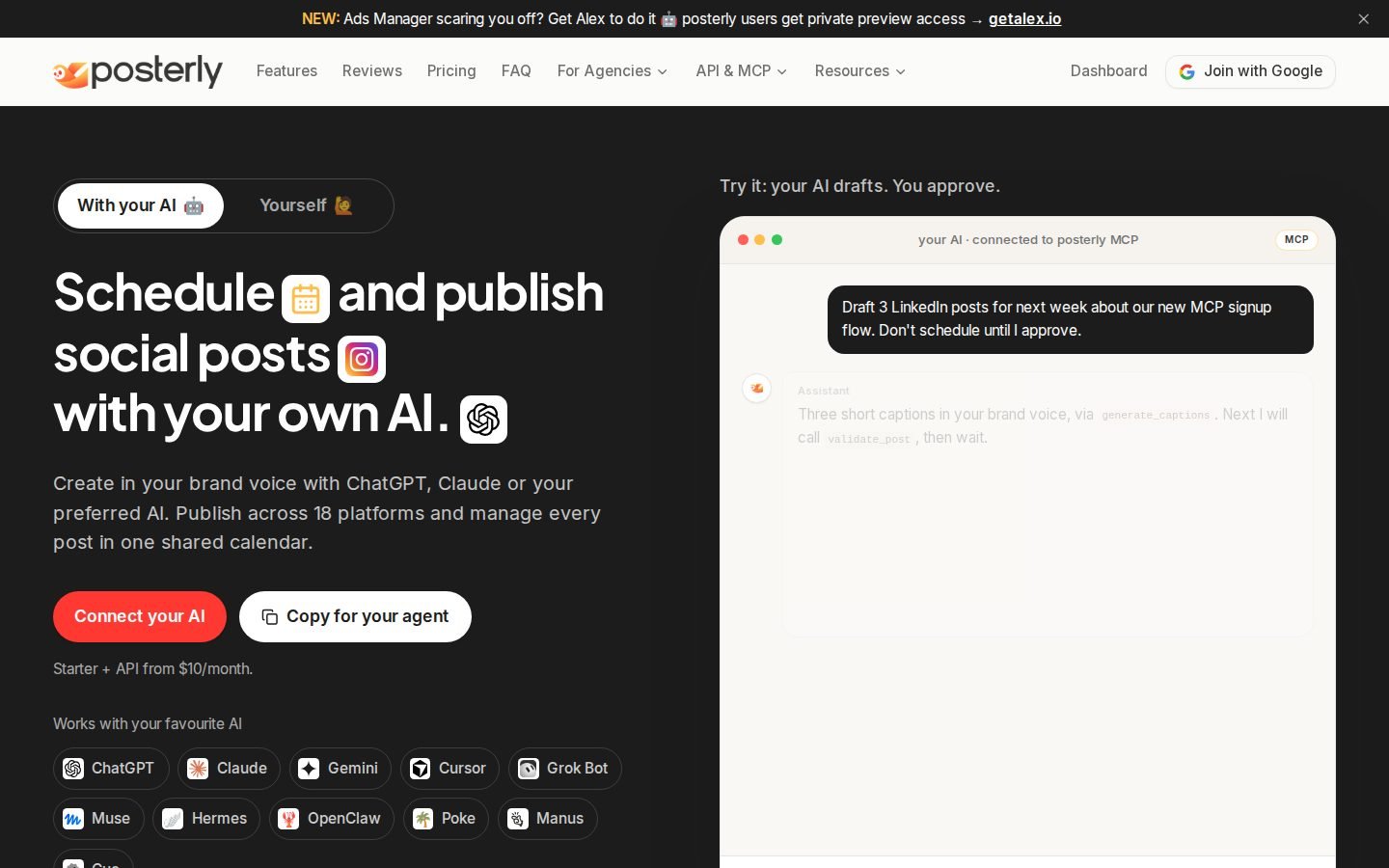Click the Muse chip icon

[73, 819]
